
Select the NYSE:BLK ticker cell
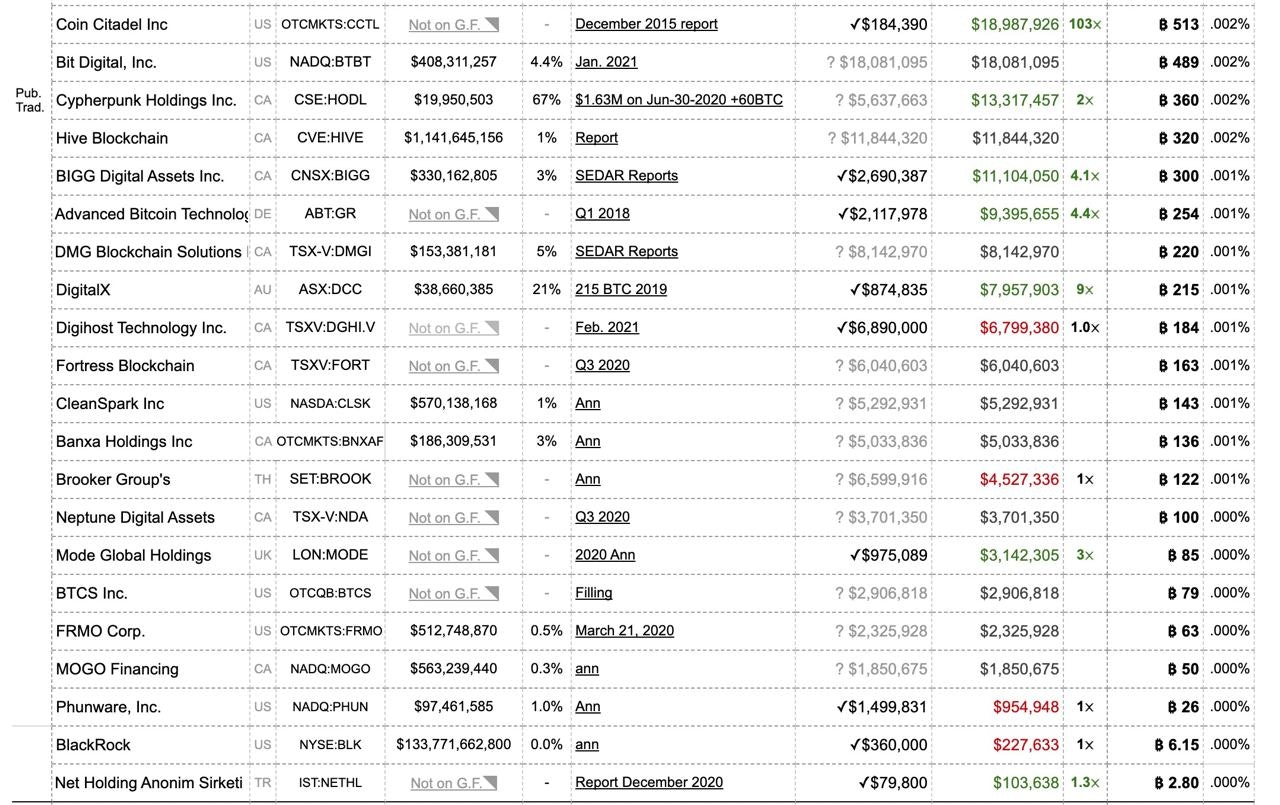(x=331, y=744)
